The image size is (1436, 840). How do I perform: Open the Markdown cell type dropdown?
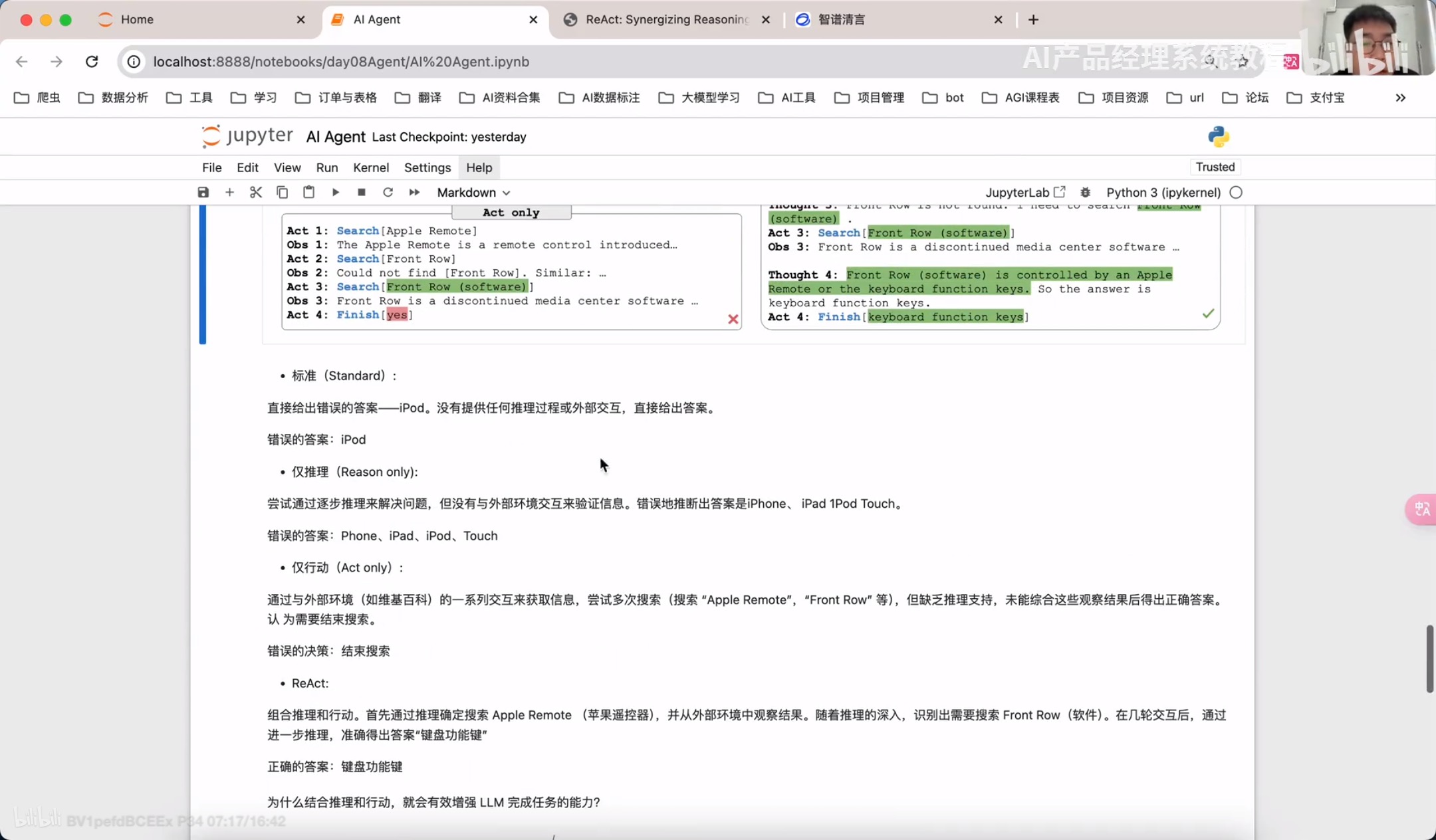(x=473, y=192)
